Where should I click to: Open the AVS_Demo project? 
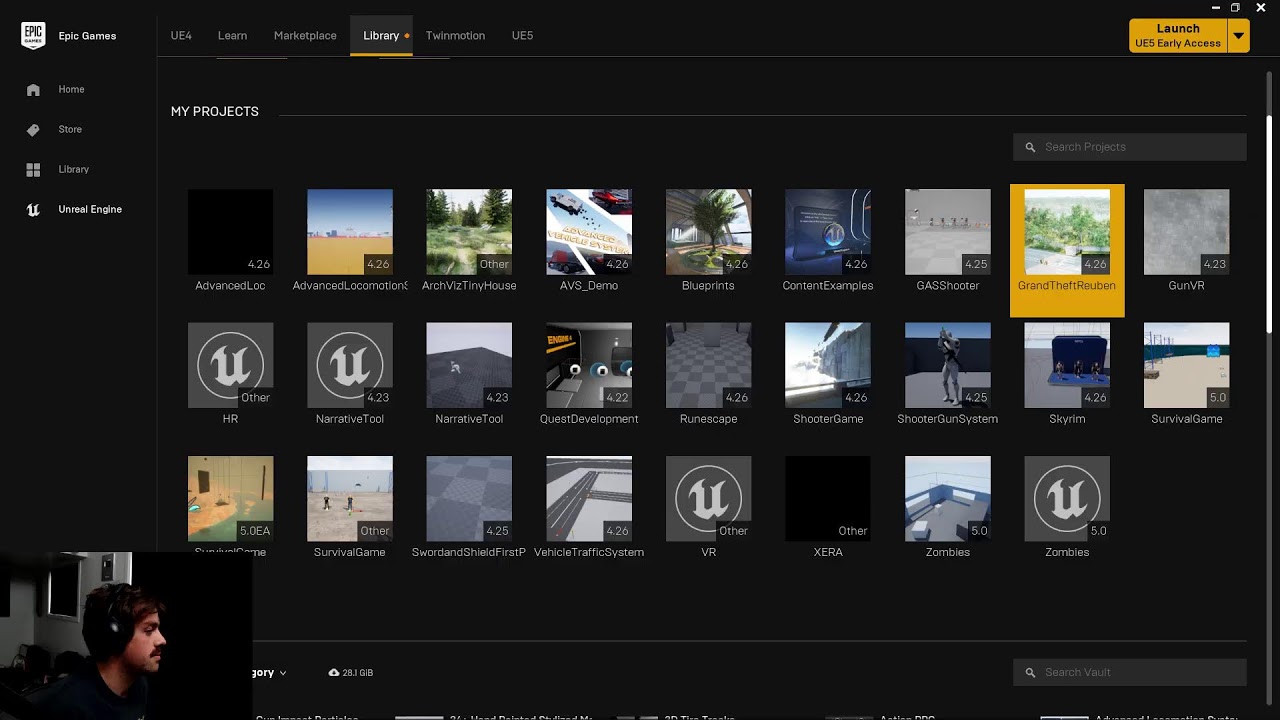pos(589,232)
